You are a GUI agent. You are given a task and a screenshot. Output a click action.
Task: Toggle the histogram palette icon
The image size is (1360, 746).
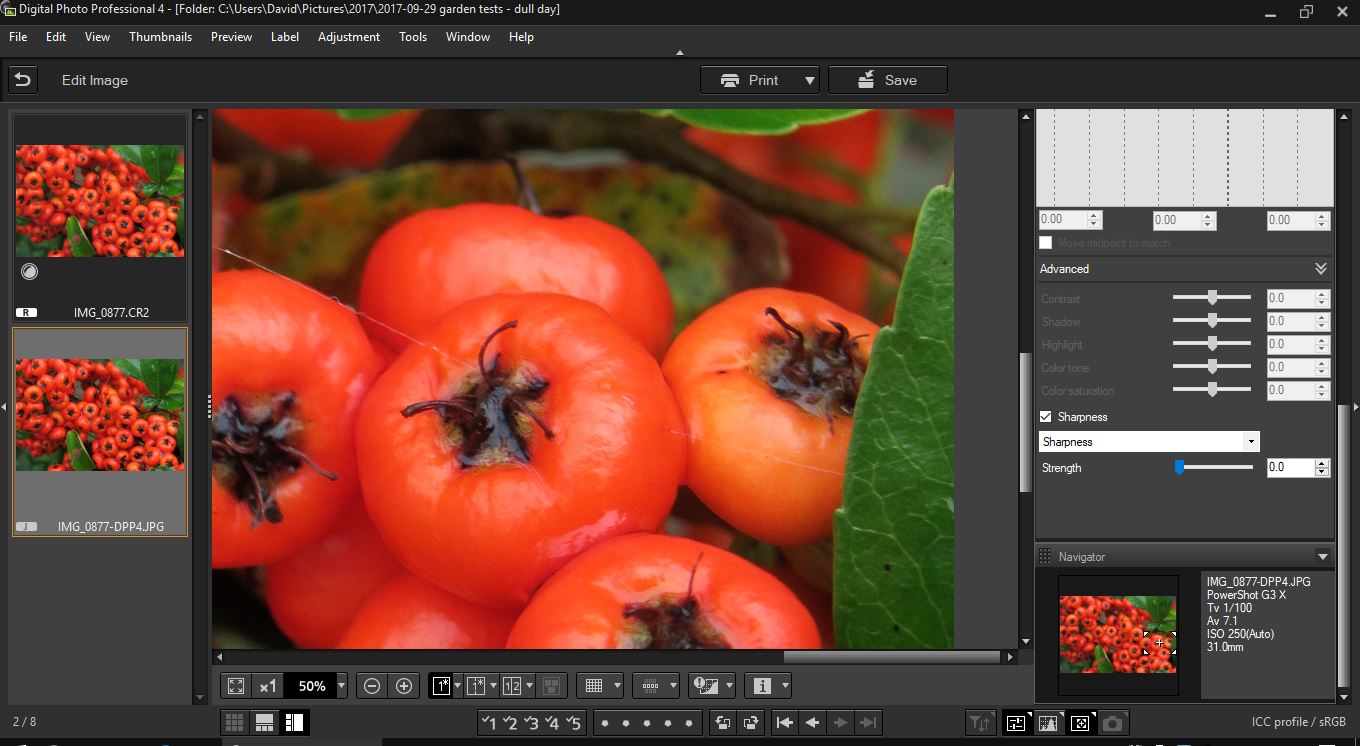tap(1048, 723)
